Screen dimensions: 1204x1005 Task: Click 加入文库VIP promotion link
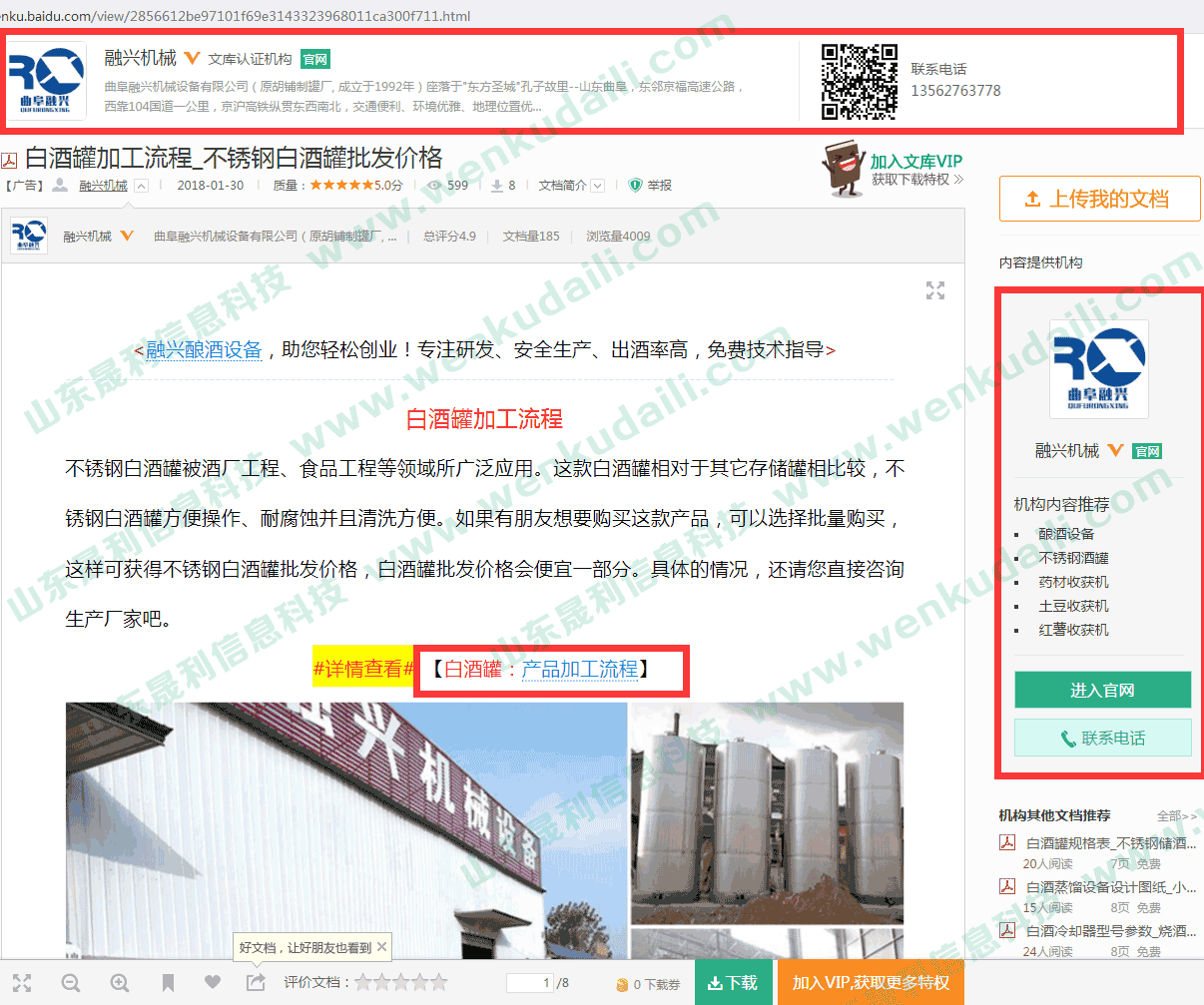915,162
